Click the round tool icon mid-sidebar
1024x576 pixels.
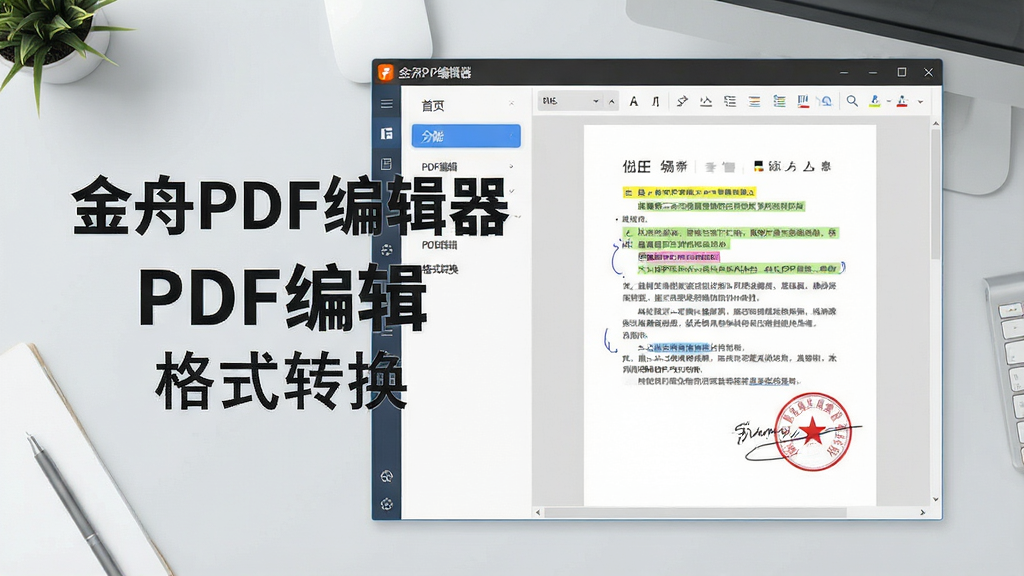pos(387,249)
